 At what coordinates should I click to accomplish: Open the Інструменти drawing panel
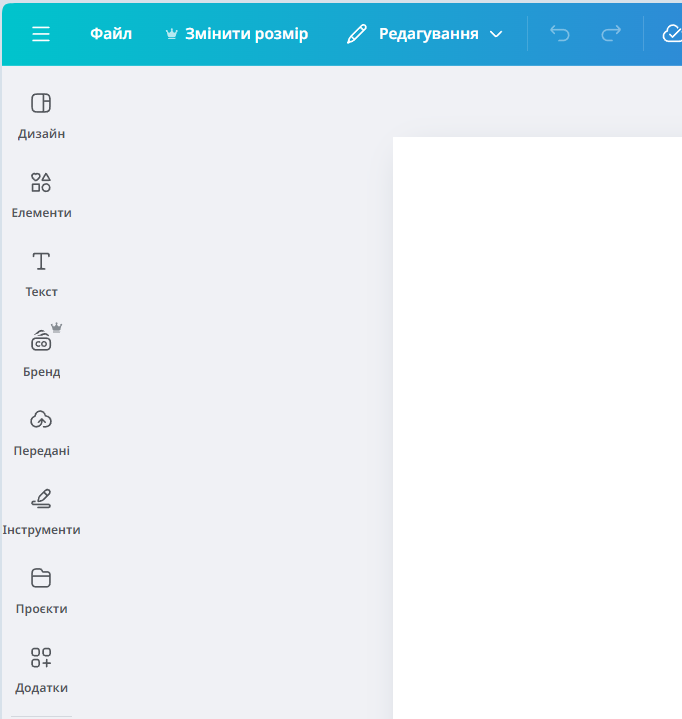41,510
